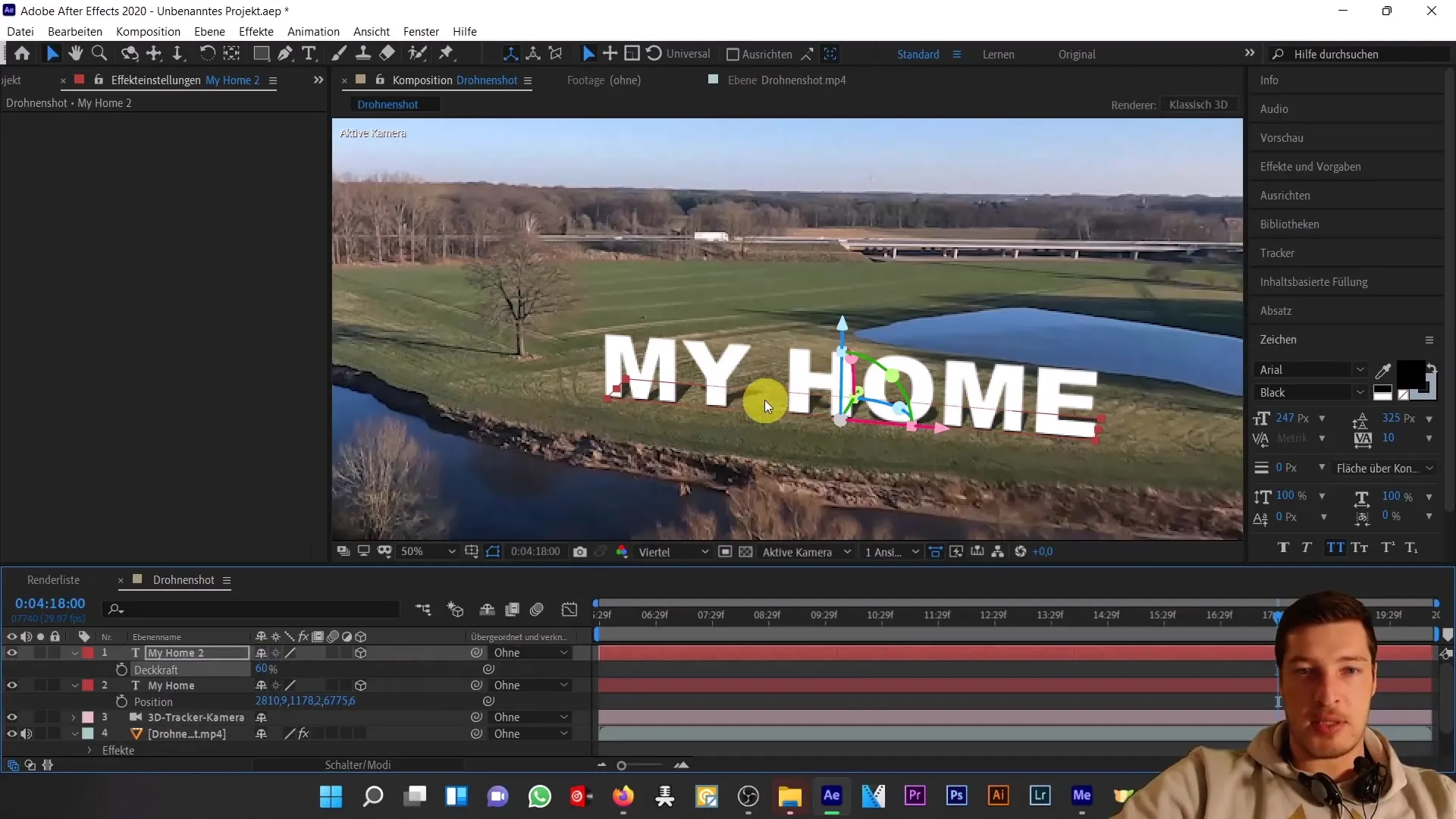
Task: Select the Brush tool
Action: point(339,54)
